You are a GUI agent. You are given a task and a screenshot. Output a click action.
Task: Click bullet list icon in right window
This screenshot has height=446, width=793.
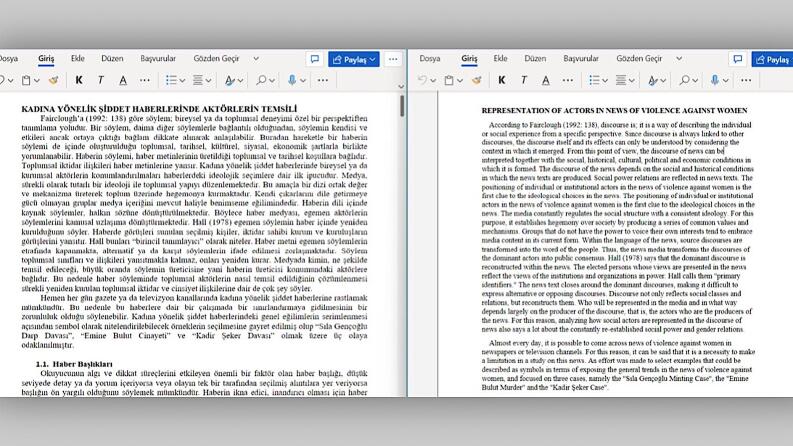click(594, 80)
